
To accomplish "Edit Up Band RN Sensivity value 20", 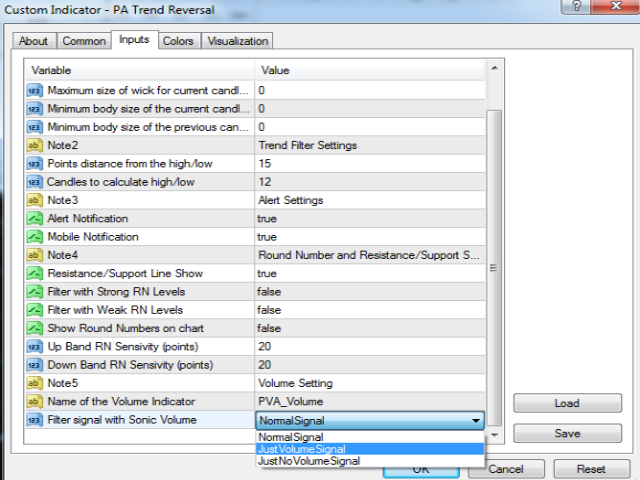I will [370, 347].
